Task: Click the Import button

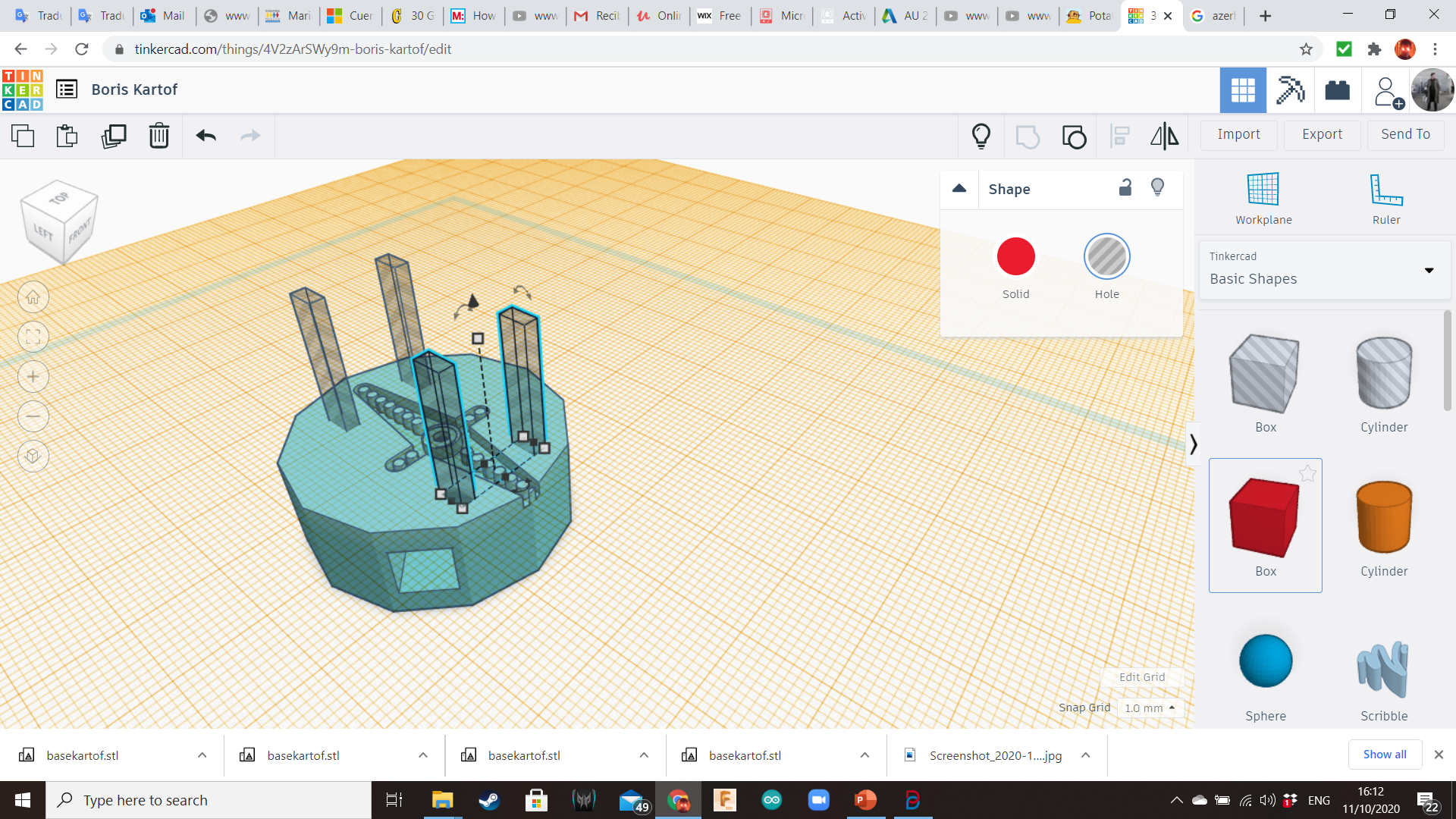Action: click(x=1238, y=134)
